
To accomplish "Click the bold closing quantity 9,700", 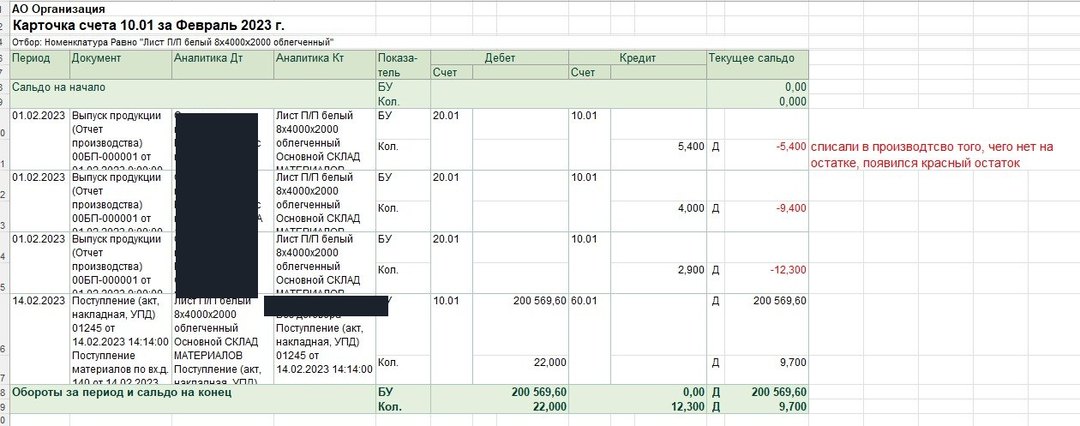I will 792,407.
